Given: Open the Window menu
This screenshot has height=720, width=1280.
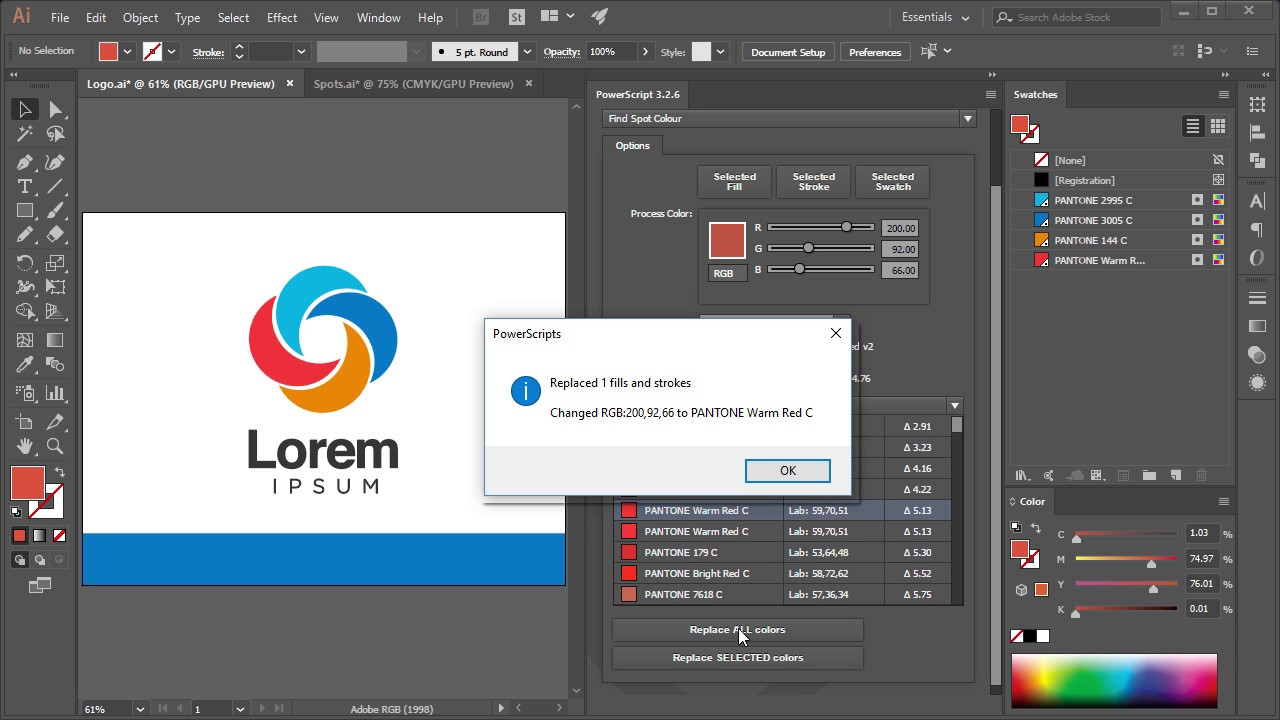Looking at the screenshot, I should [x=379, y=17].
